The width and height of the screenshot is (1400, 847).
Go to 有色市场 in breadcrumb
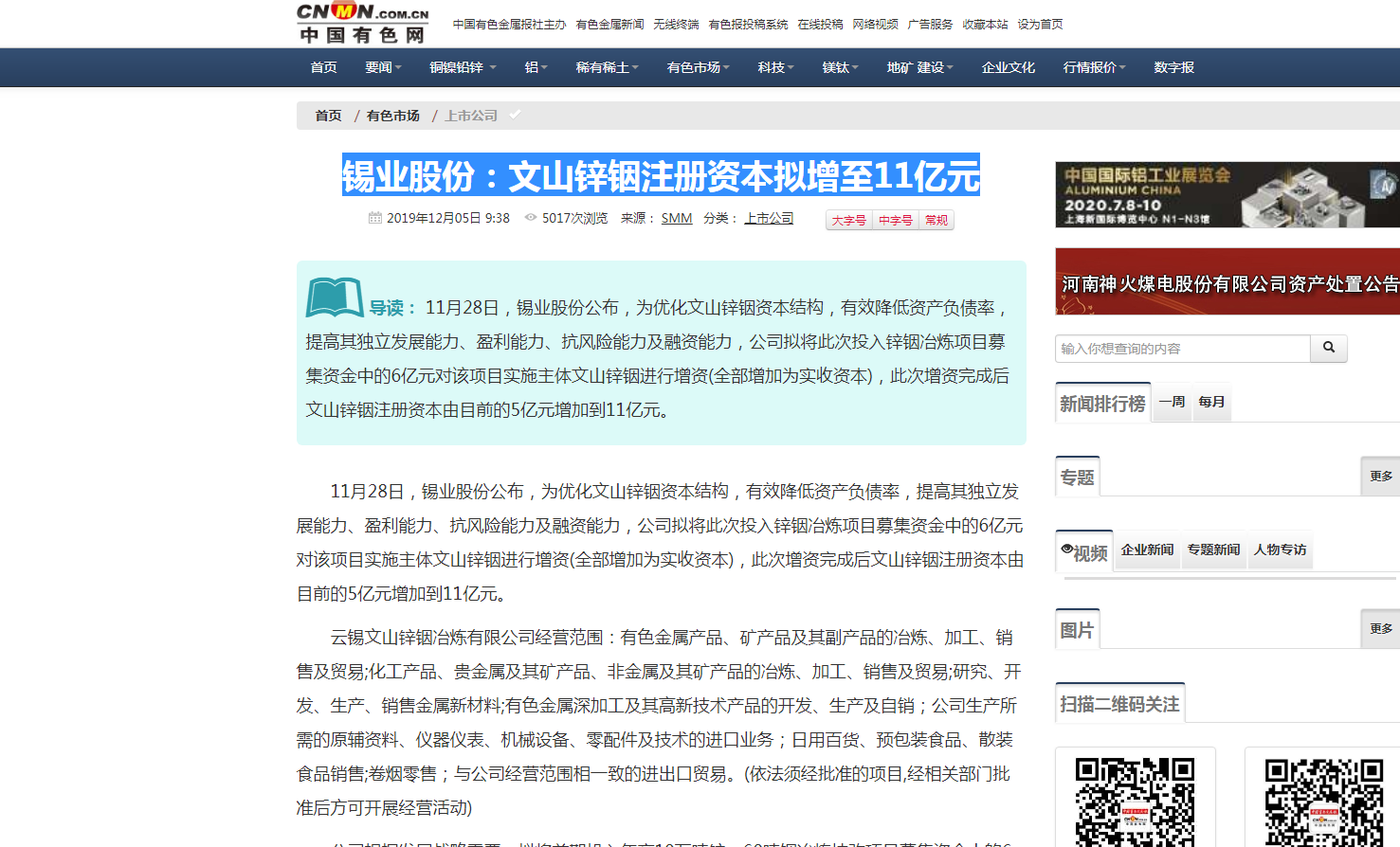point(392,116)
